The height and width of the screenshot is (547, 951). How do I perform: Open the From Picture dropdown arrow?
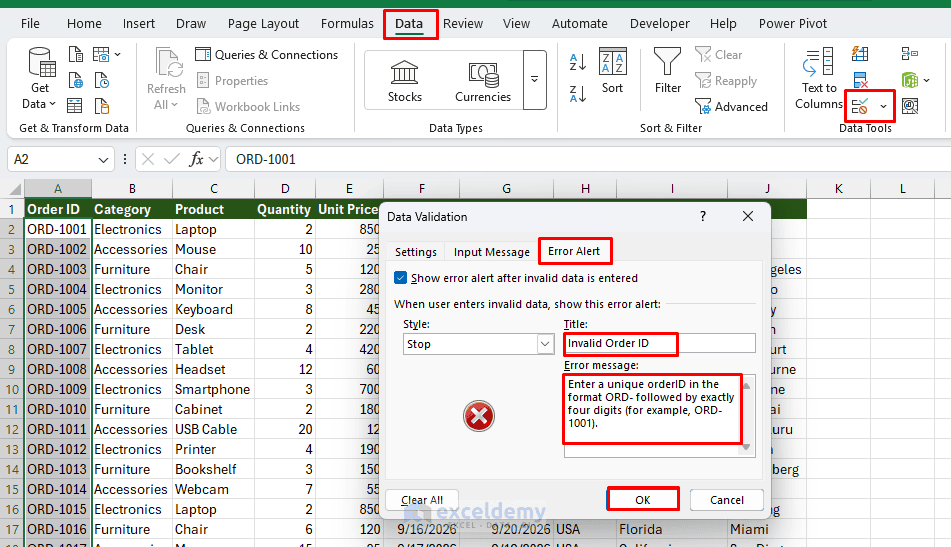click(x=118, y=55)
